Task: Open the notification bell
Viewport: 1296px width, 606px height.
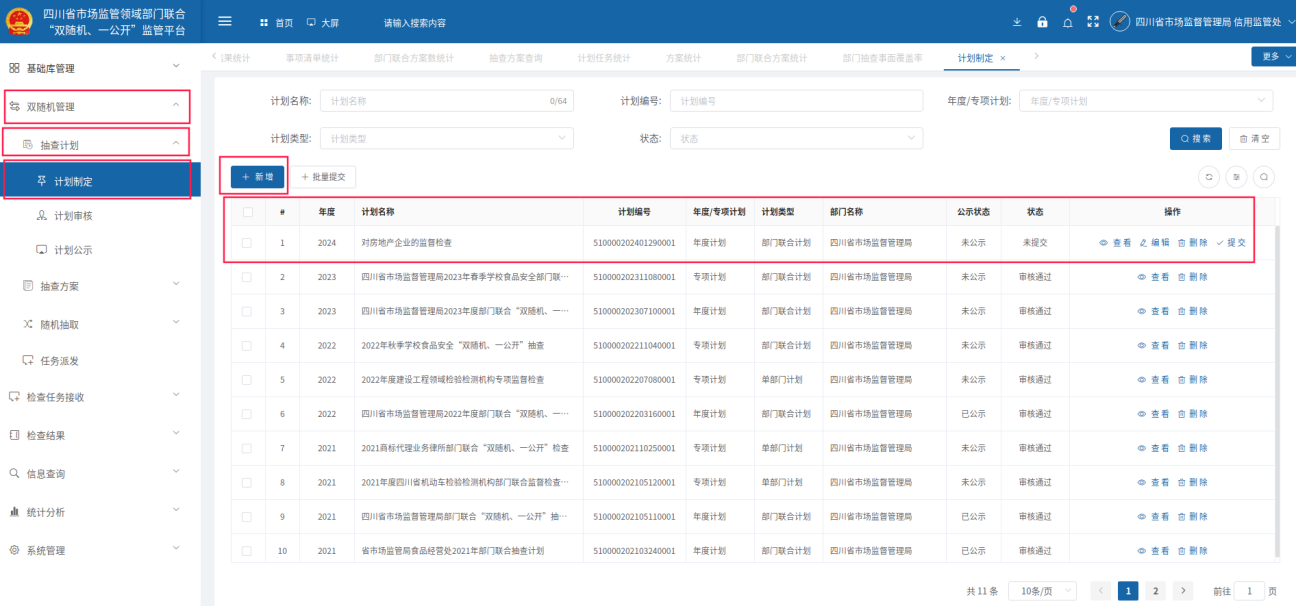Action: 1067,22
